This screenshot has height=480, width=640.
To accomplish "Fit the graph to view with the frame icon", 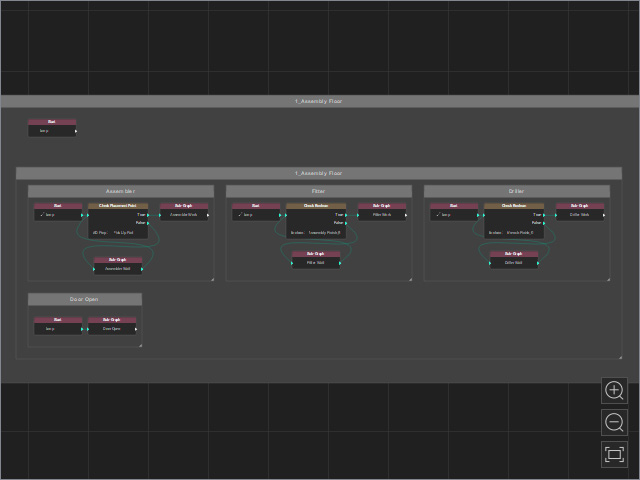I will [614, 454].
